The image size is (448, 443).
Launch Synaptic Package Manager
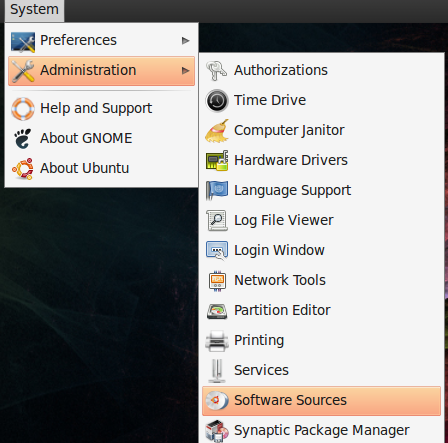coord(321,430)
